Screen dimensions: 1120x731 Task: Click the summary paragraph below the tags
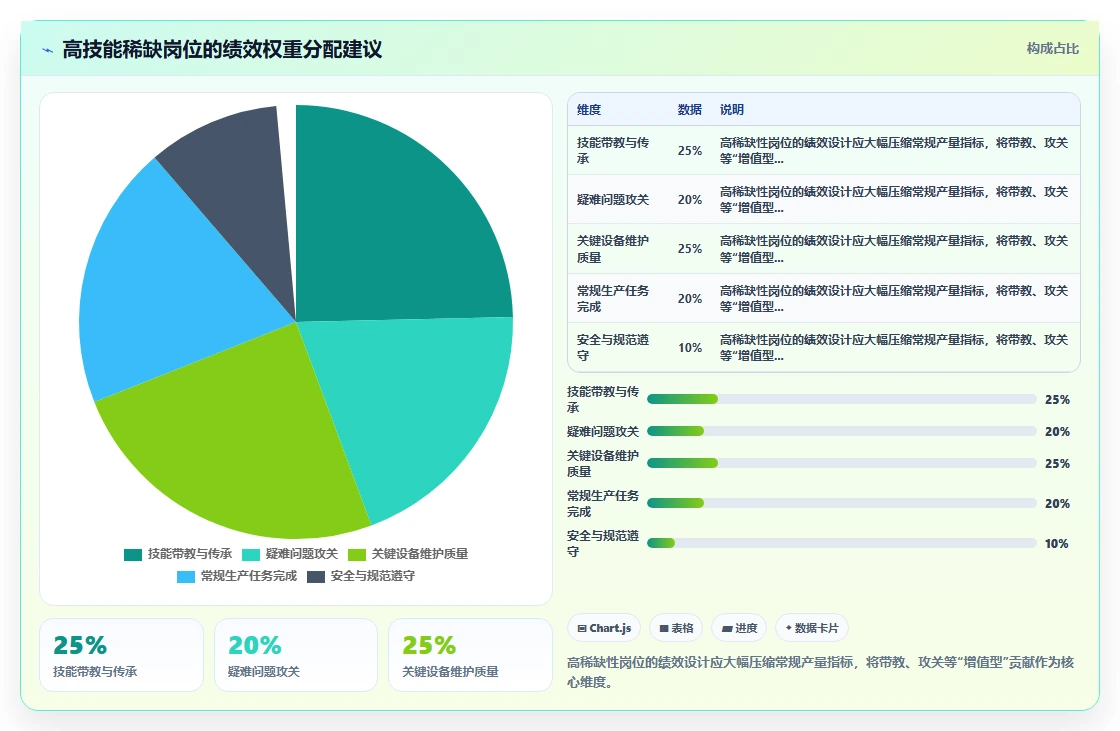pyautogui.click(x=821, y=672)
